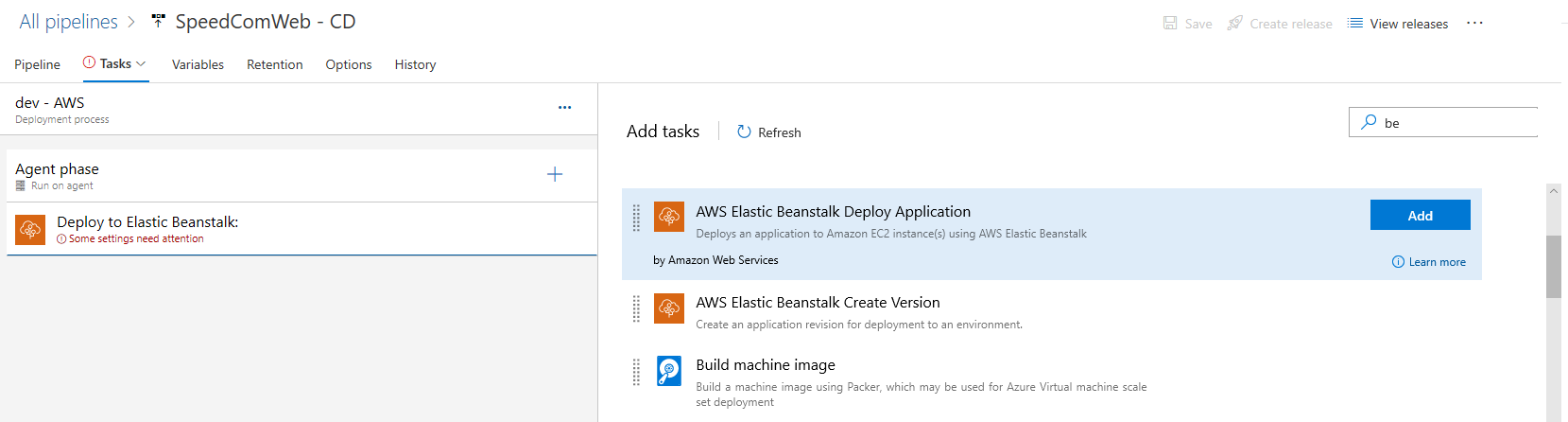Click View releases in the toolbar
The width and height of the screenshot is (1568, 422).
click(1398, 24)
